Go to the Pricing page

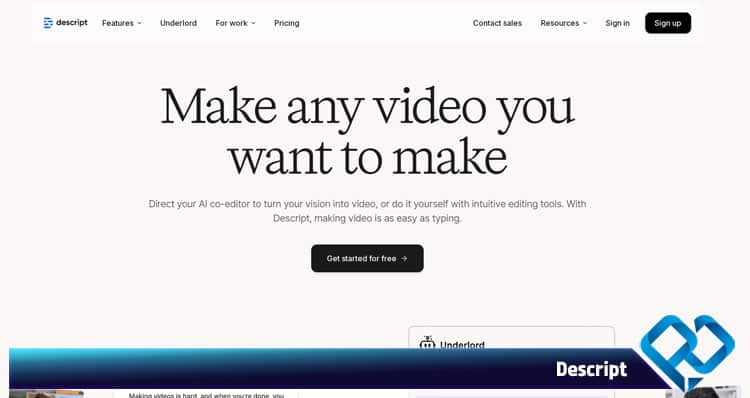coord(287,23)
